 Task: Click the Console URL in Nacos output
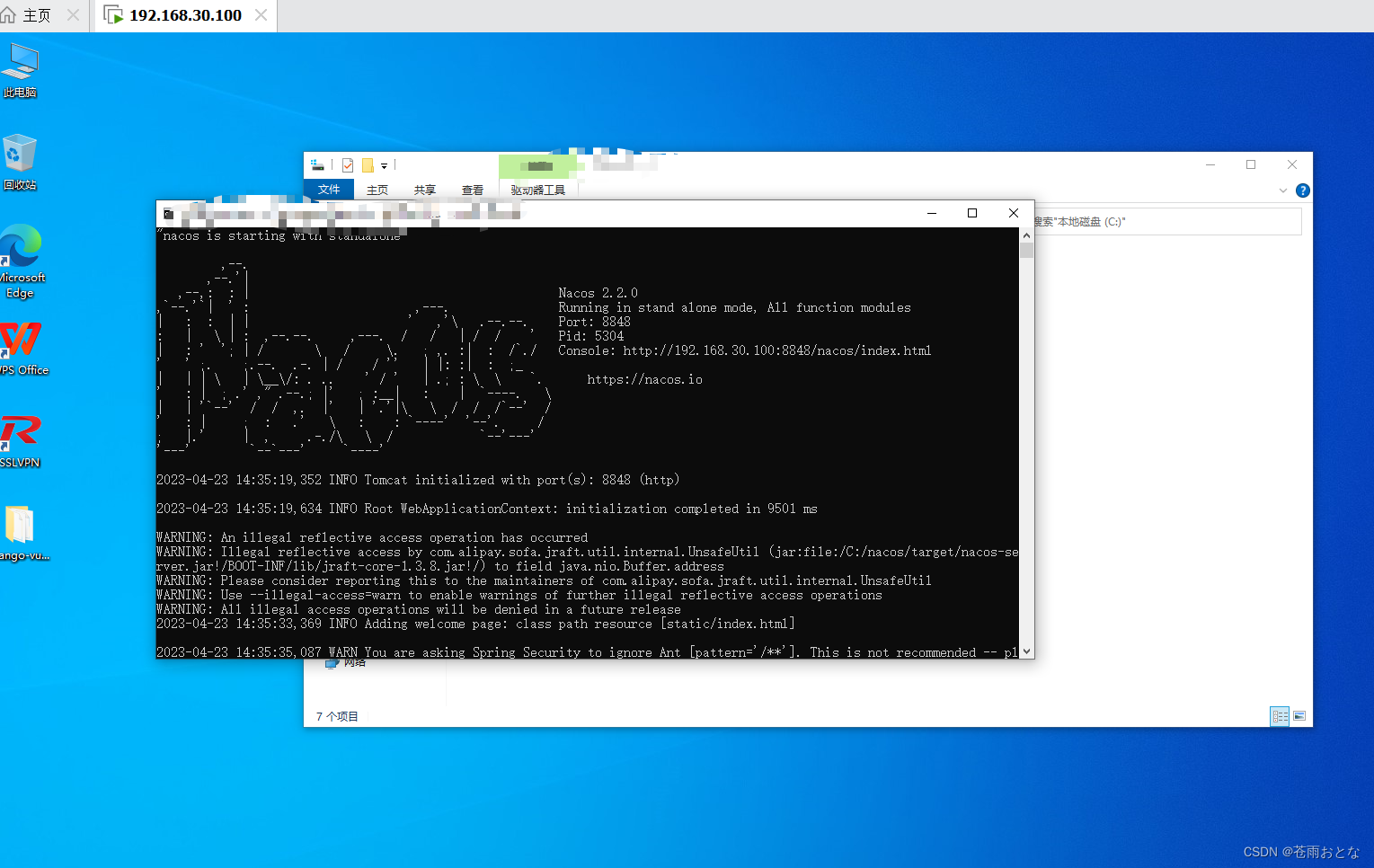tap(777, 350)
